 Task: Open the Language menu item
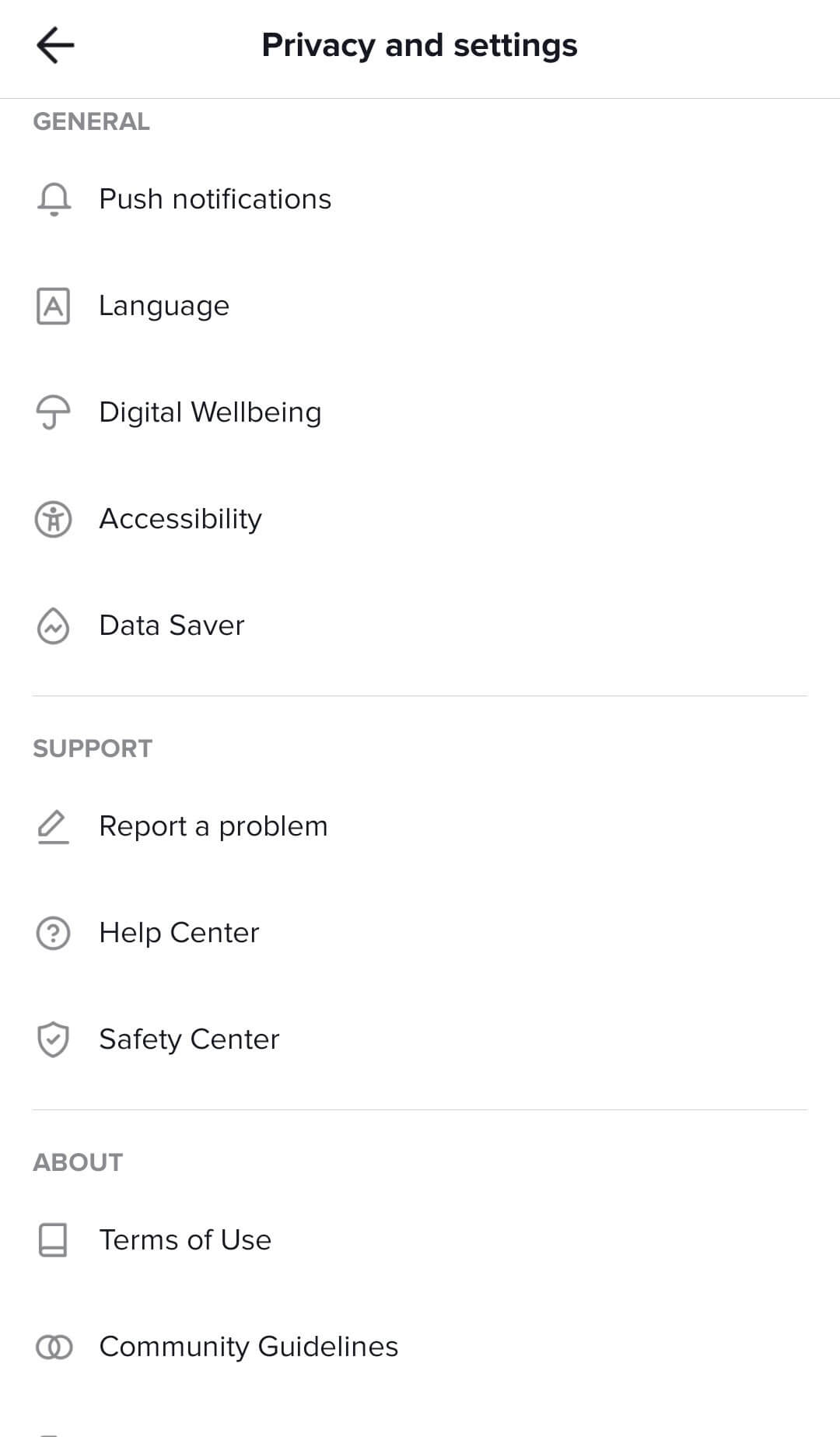click(x=164, y=306)
